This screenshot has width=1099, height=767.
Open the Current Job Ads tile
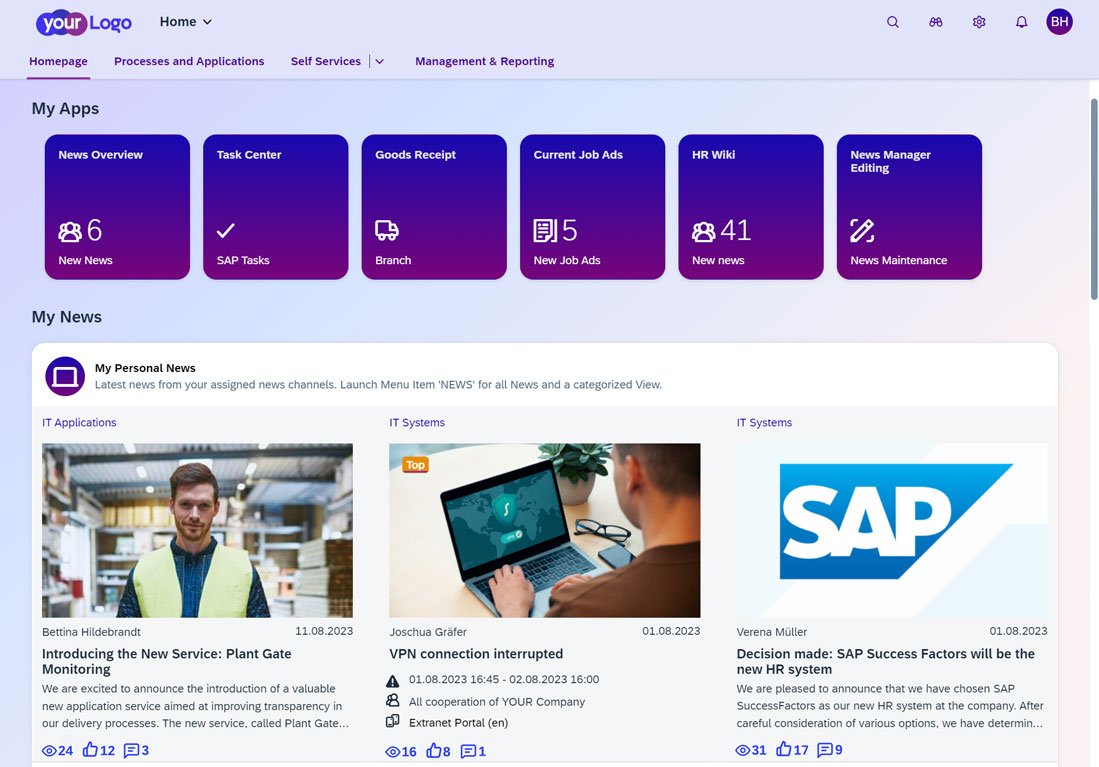(592, 207)
